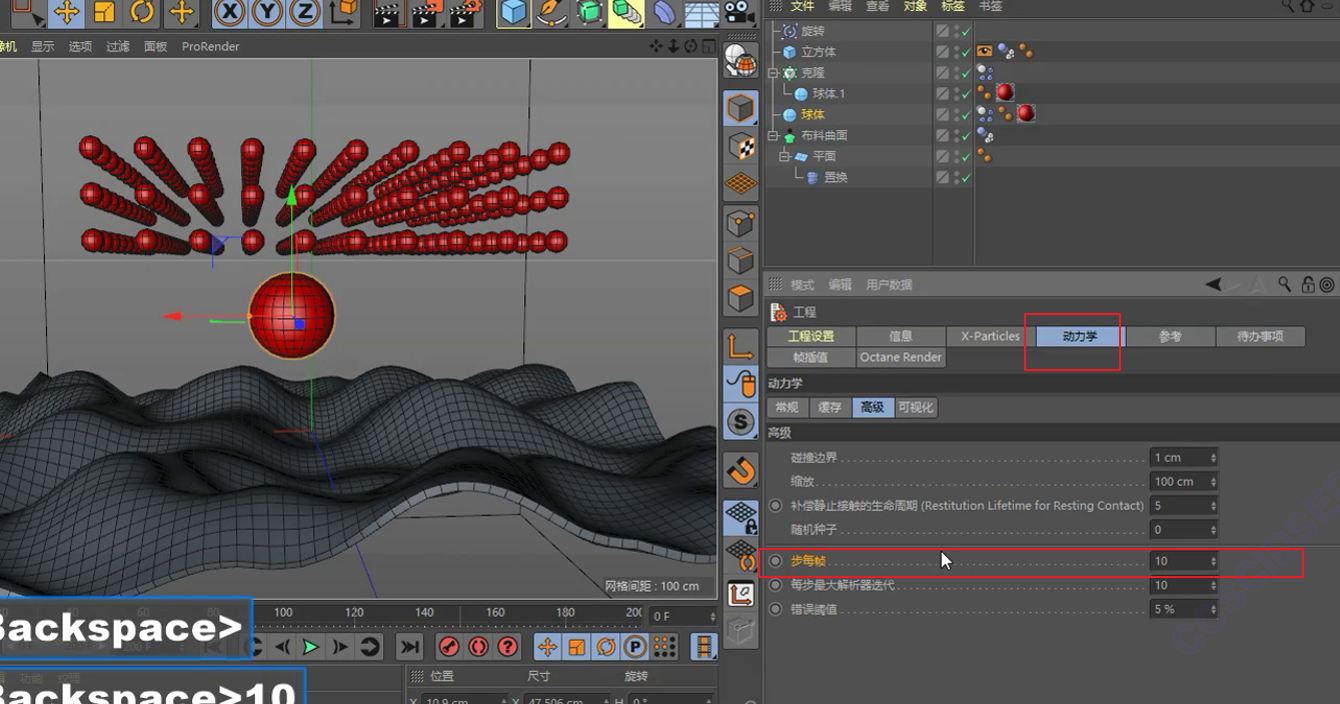Open the MoGraph cloner toolbar icon
This screenshot has height=704, width=1340.
coord(627,12)
